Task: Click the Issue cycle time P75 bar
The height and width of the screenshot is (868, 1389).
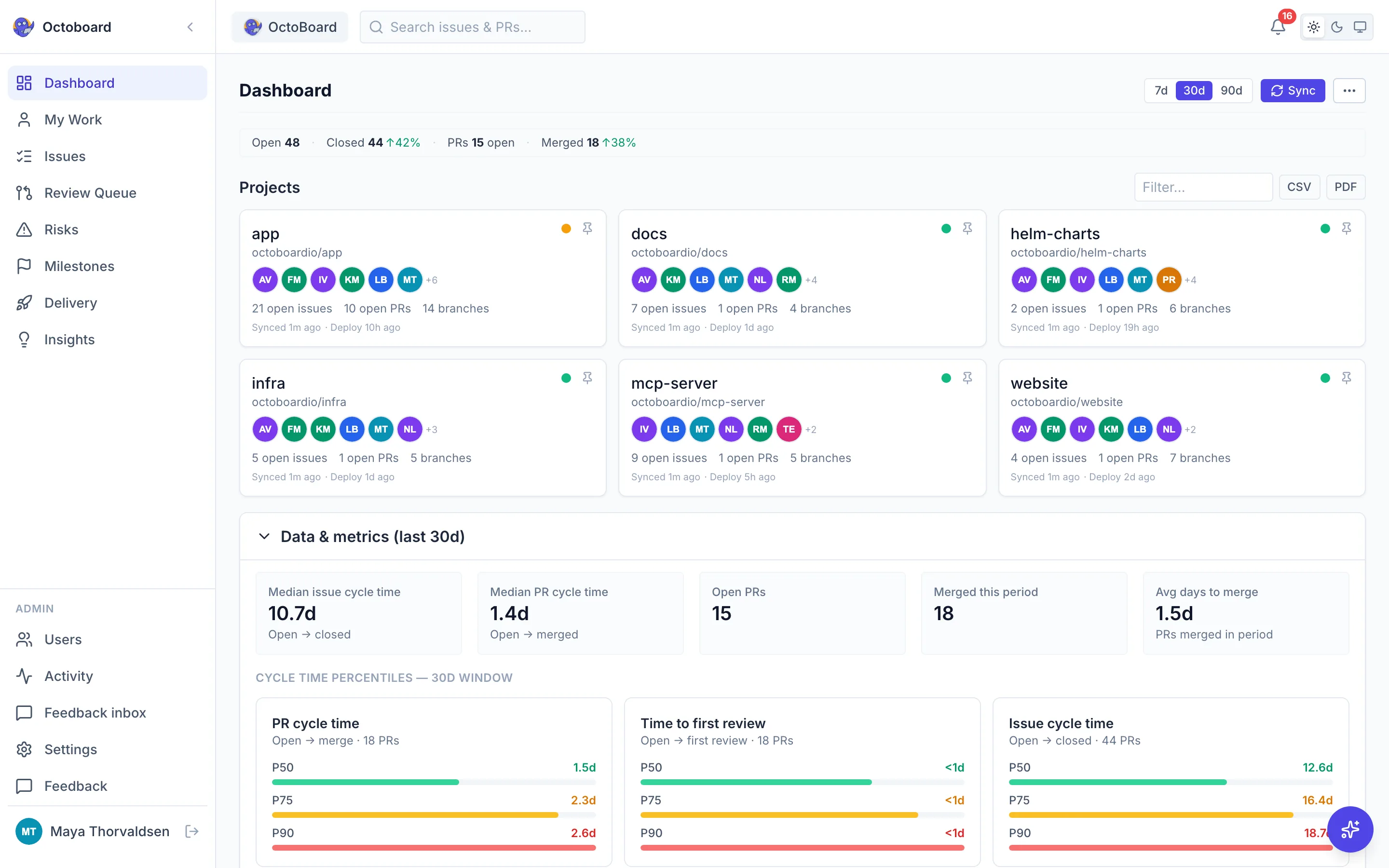Action: click(x=1171, y=814)
